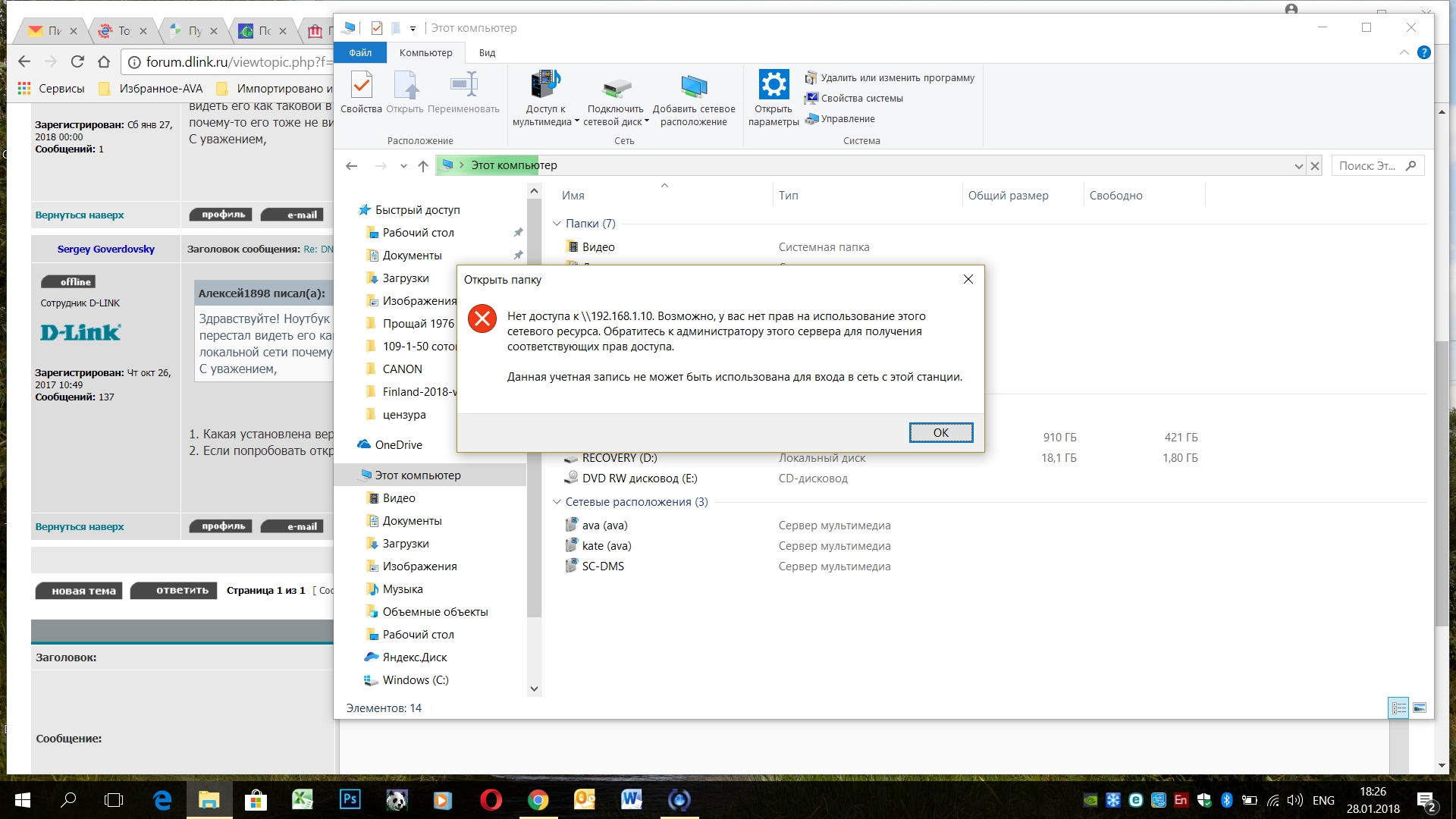Open the Вид ribbon tab

487,52
